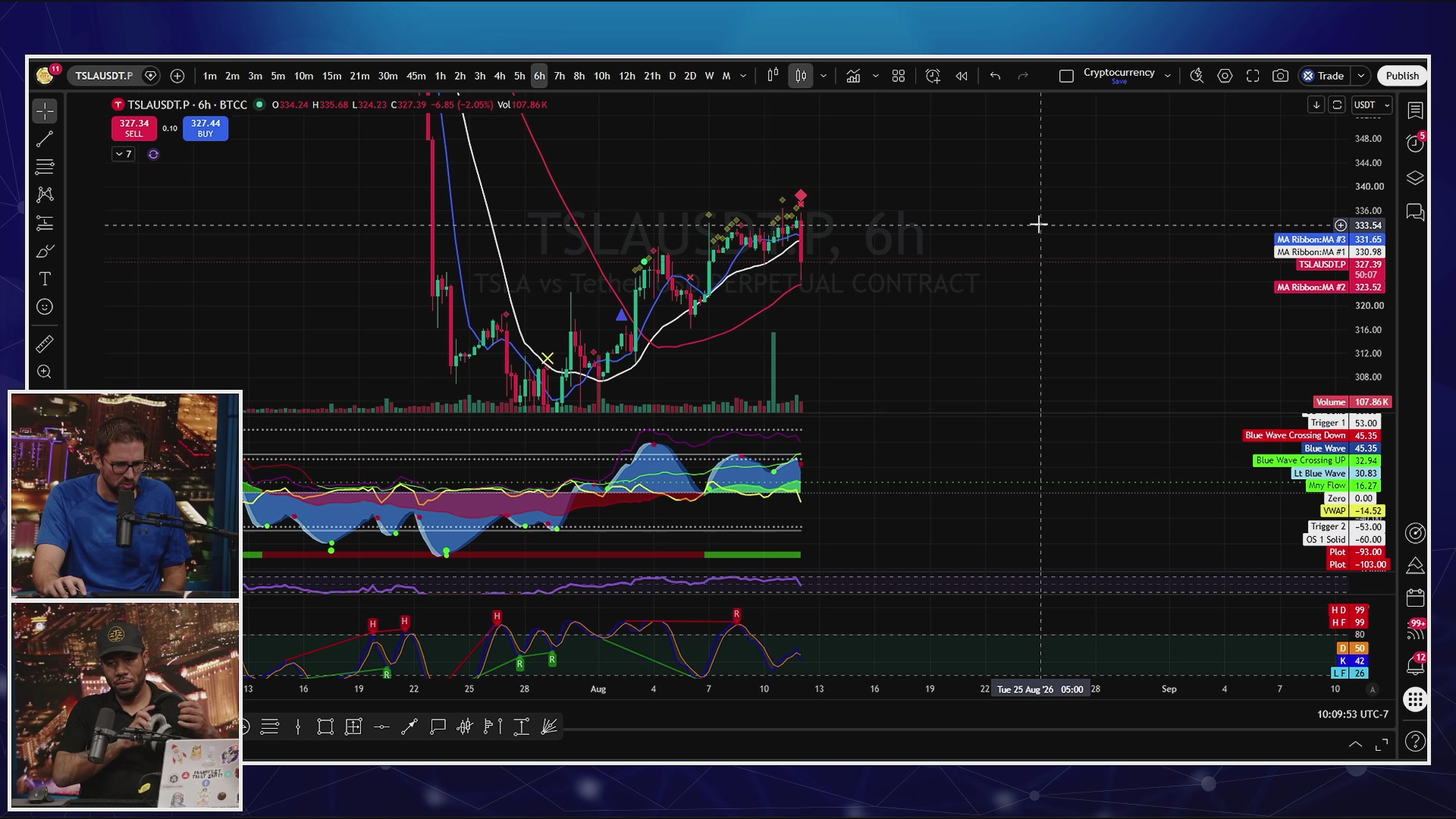
Task: Open the indicators menu icon
Action: [853, 76]
